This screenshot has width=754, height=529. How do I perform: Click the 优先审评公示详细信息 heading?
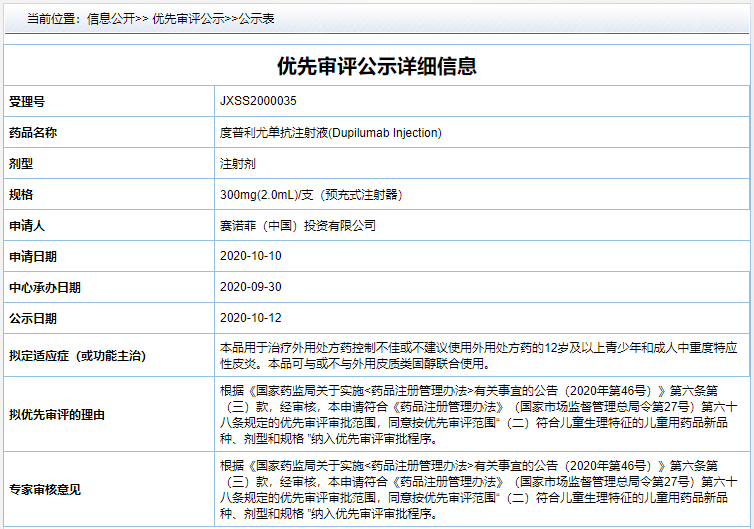pyautogui.click(x=377, y=65)
